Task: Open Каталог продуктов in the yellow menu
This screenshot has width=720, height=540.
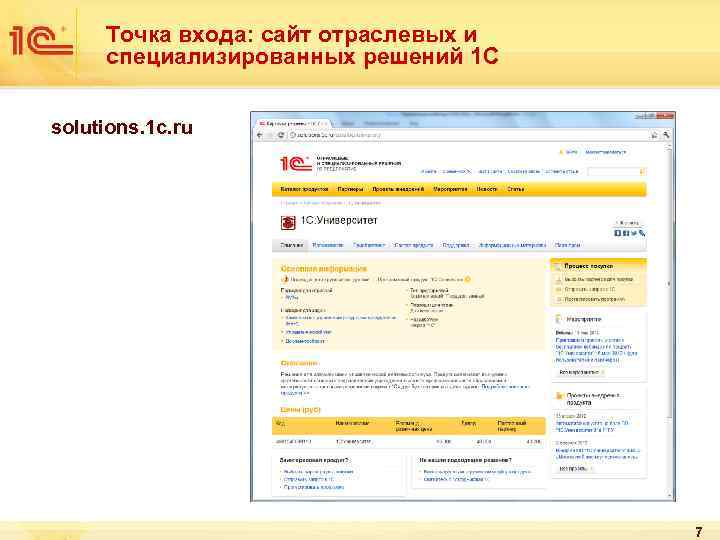Action: 304,189
